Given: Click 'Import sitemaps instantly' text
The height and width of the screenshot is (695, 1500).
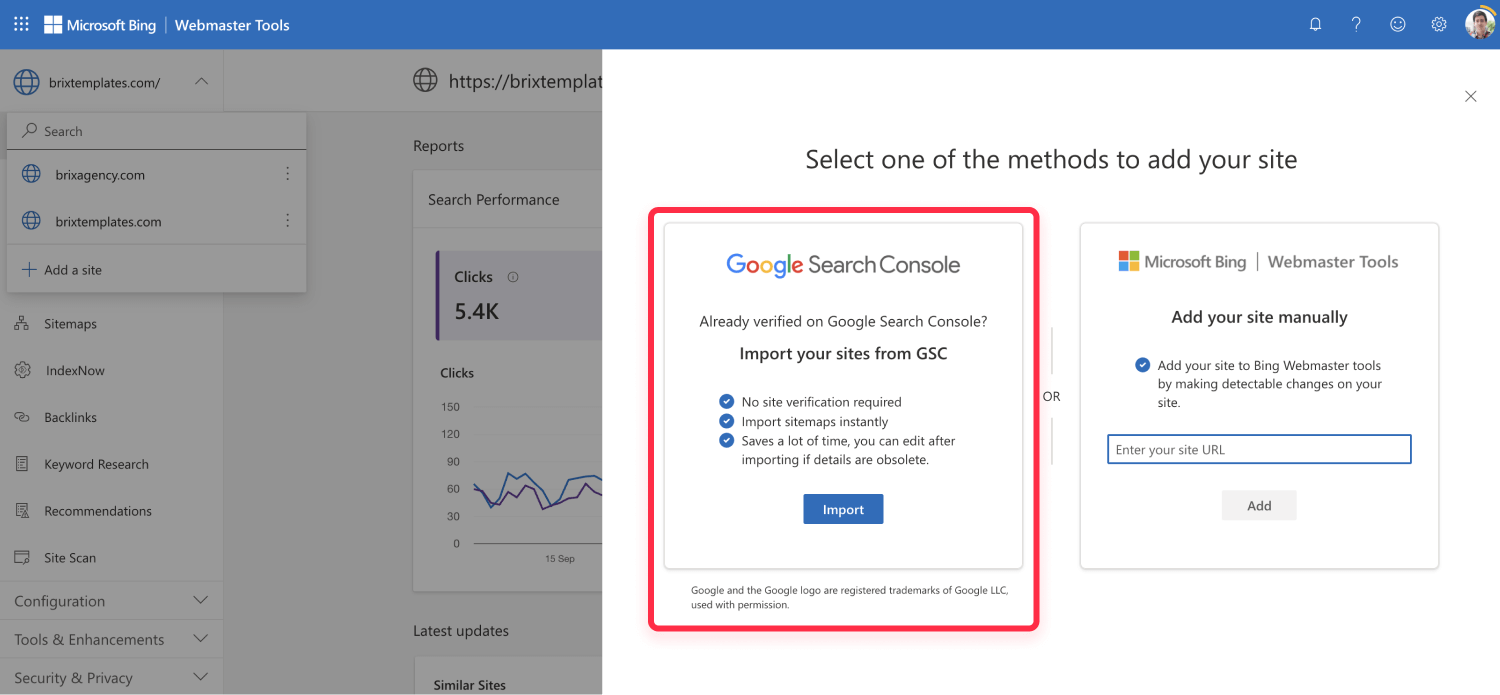Looking at the screenshot, I should pyautogui.click(x=814, y=422).
